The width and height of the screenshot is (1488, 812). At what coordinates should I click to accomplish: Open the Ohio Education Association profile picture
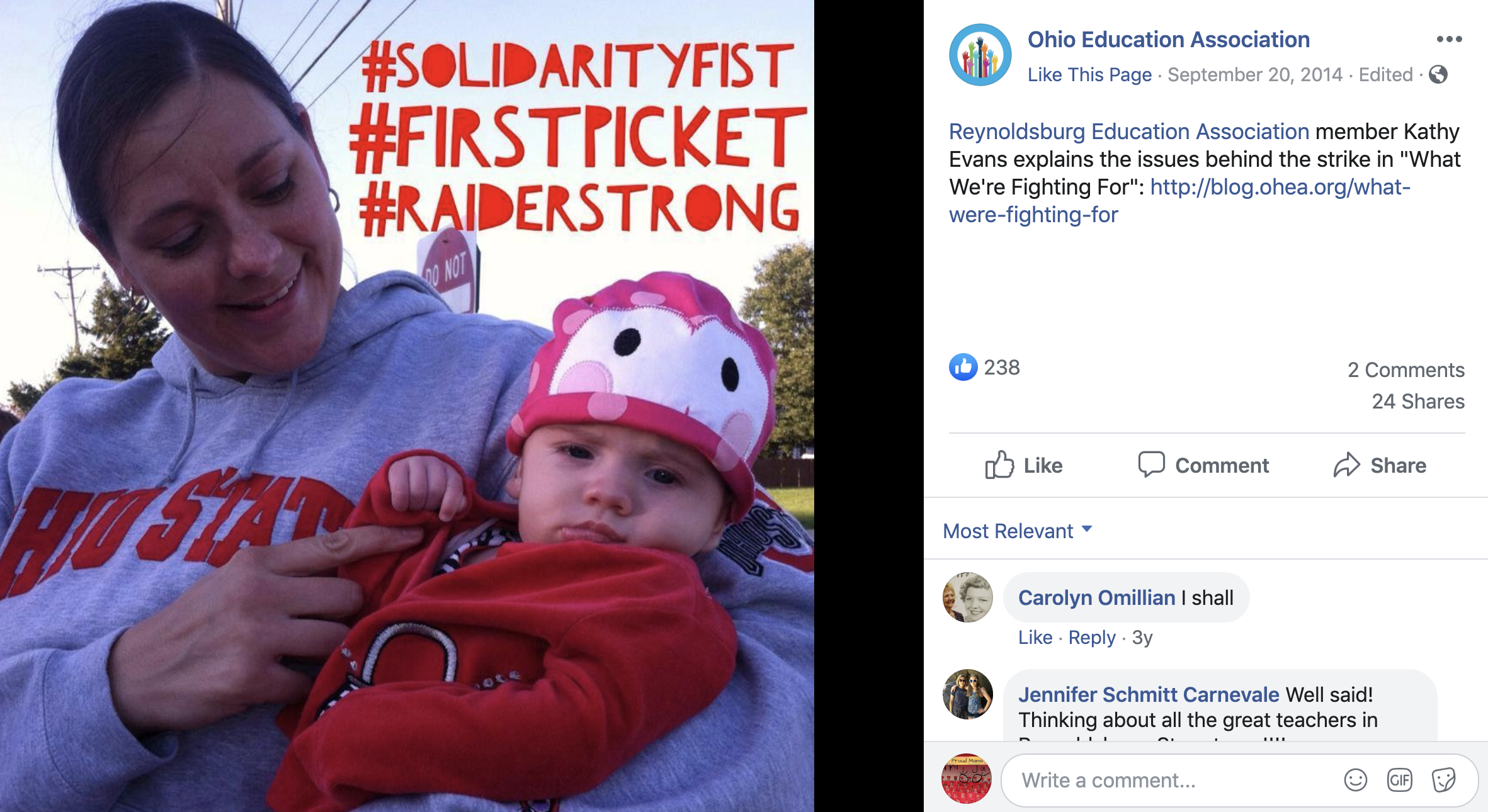[x=980, y=55]
